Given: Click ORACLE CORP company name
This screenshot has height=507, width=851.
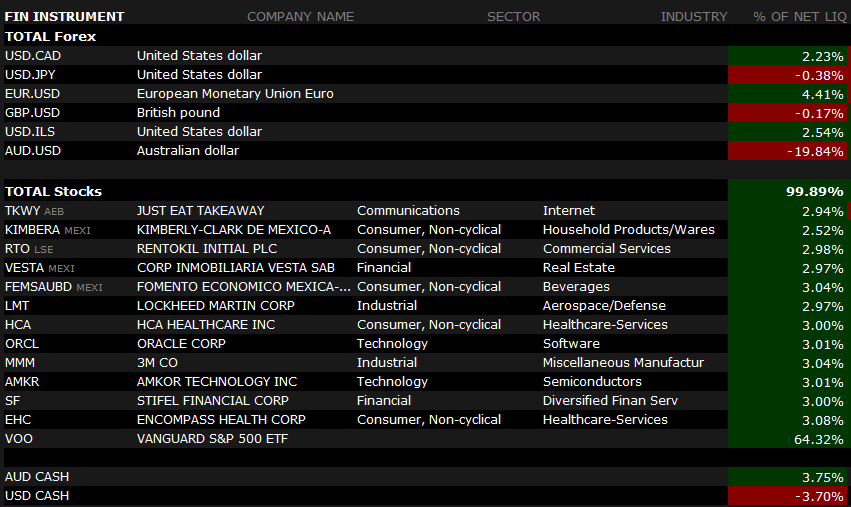Looking at the screenshot, I should tap(181, 344).
